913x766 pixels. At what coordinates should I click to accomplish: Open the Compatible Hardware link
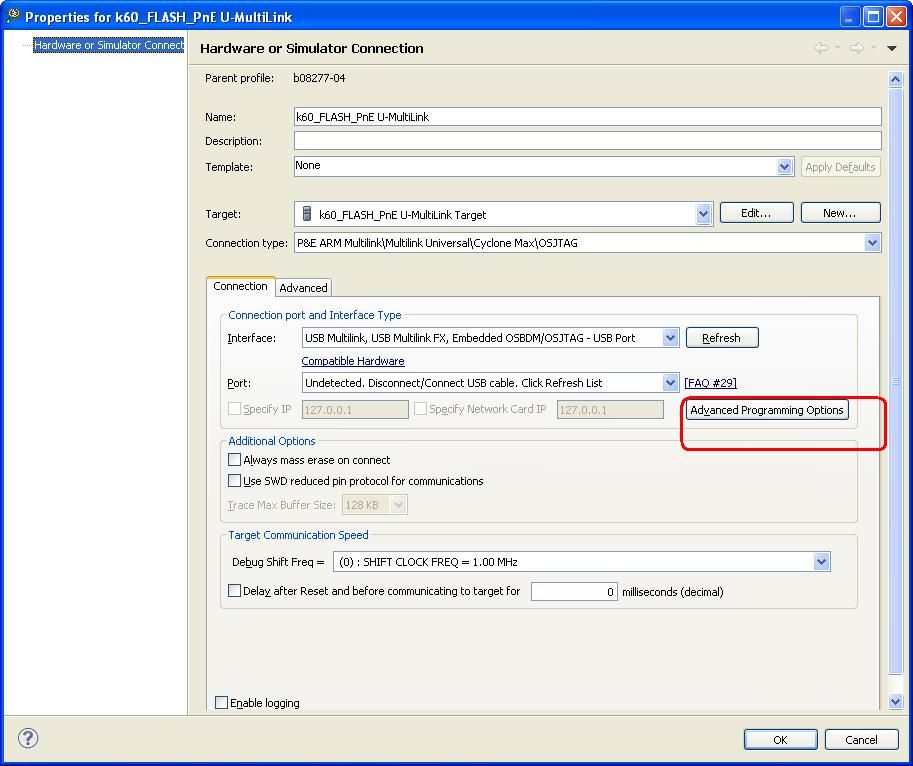tap(353, 361)
